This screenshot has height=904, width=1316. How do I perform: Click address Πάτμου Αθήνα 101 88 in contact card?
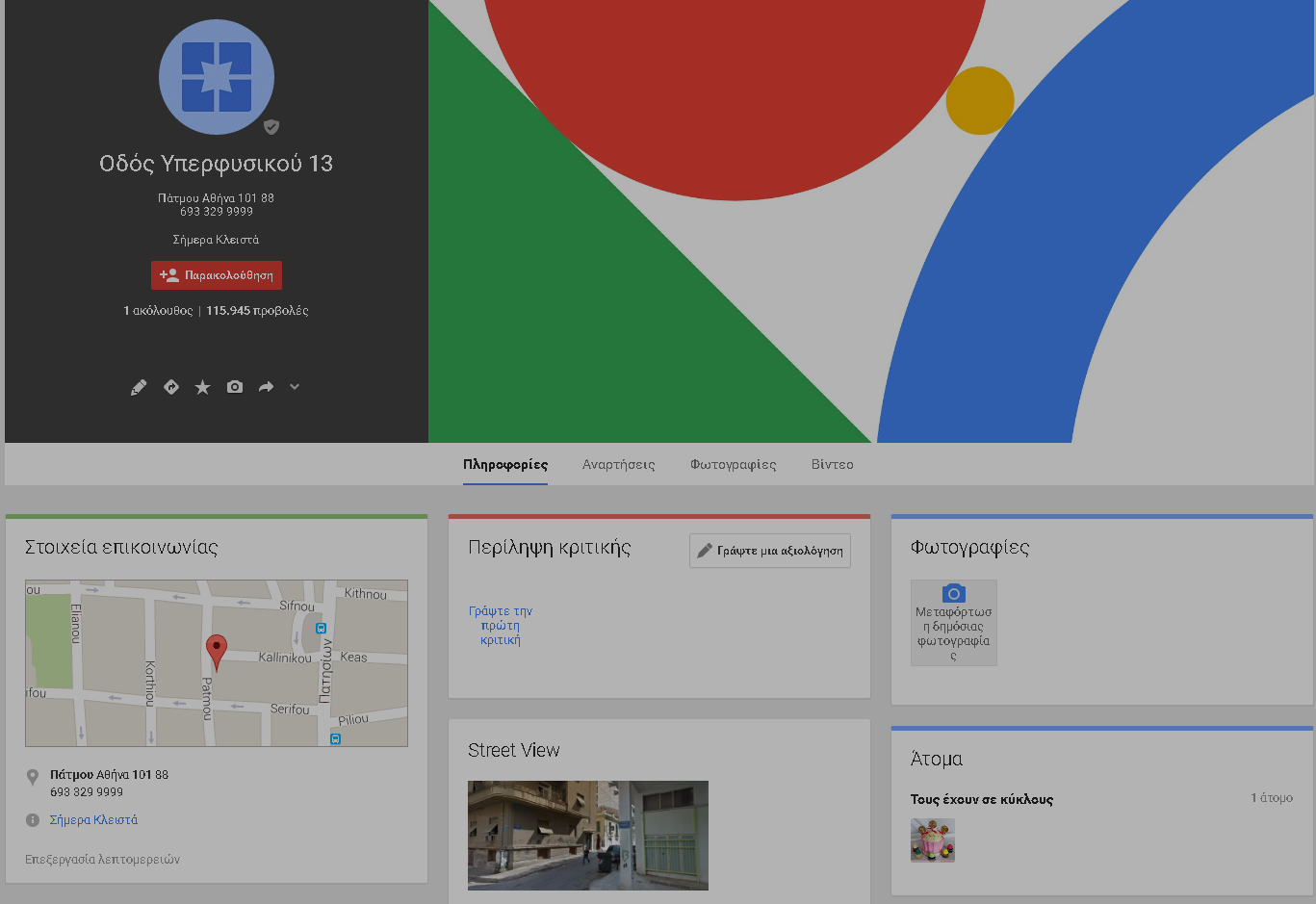coord(110,775)
